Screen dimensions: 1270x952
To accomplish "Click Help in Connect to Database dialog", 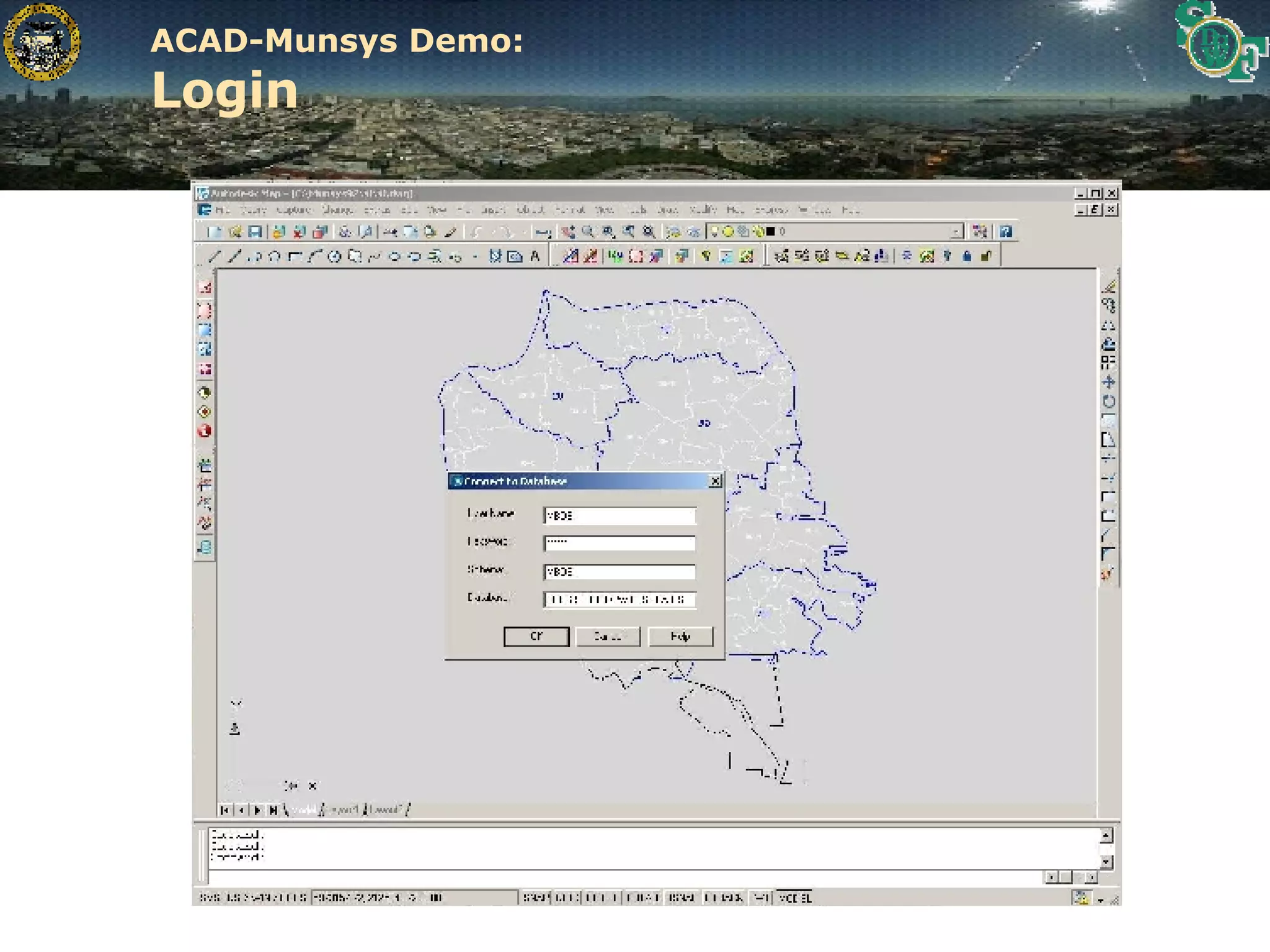I will (x=680, y=637).
